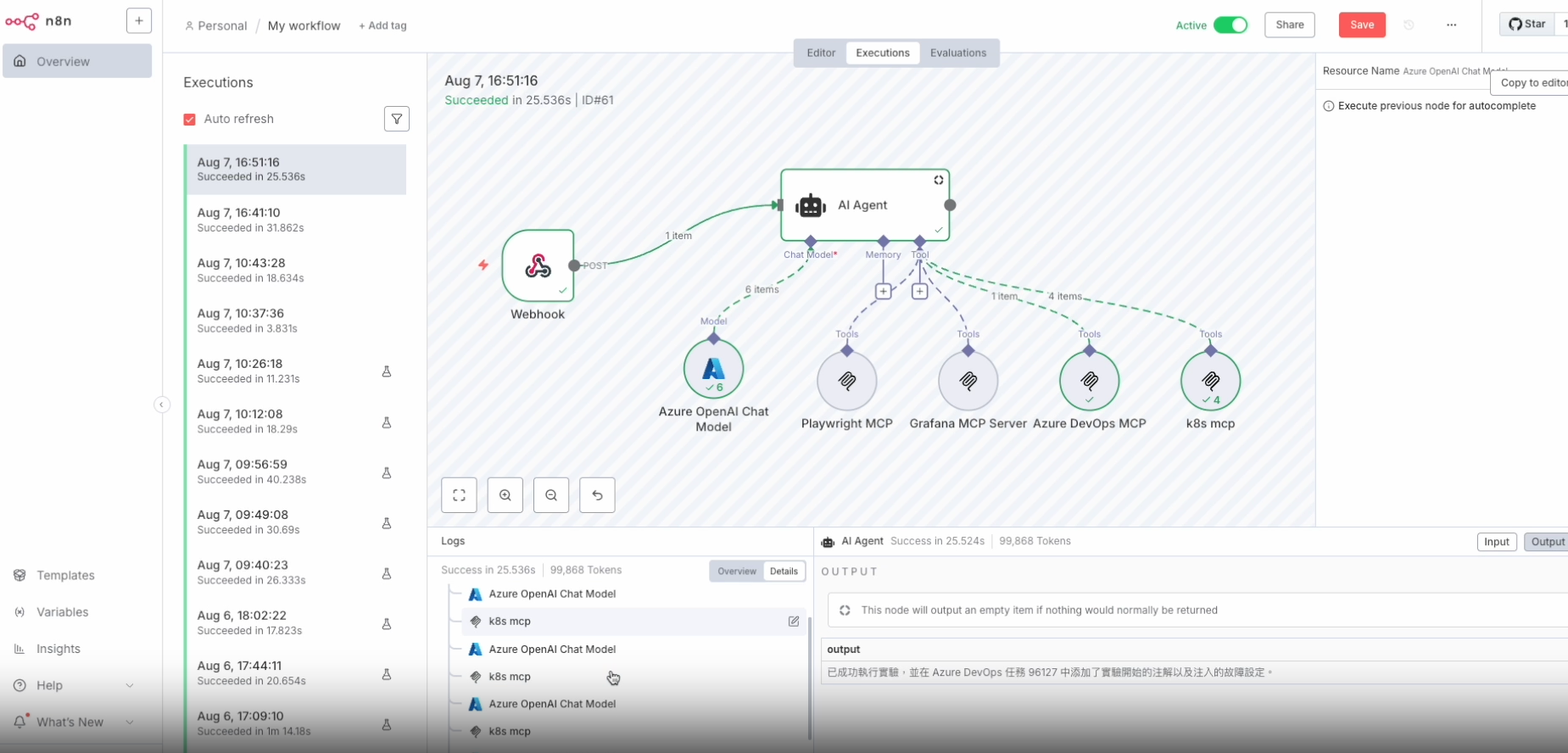The height and width of the screenshot is (753, 1568).
Task: Switch to the Editor tab
Action: [x=820, y=53]
